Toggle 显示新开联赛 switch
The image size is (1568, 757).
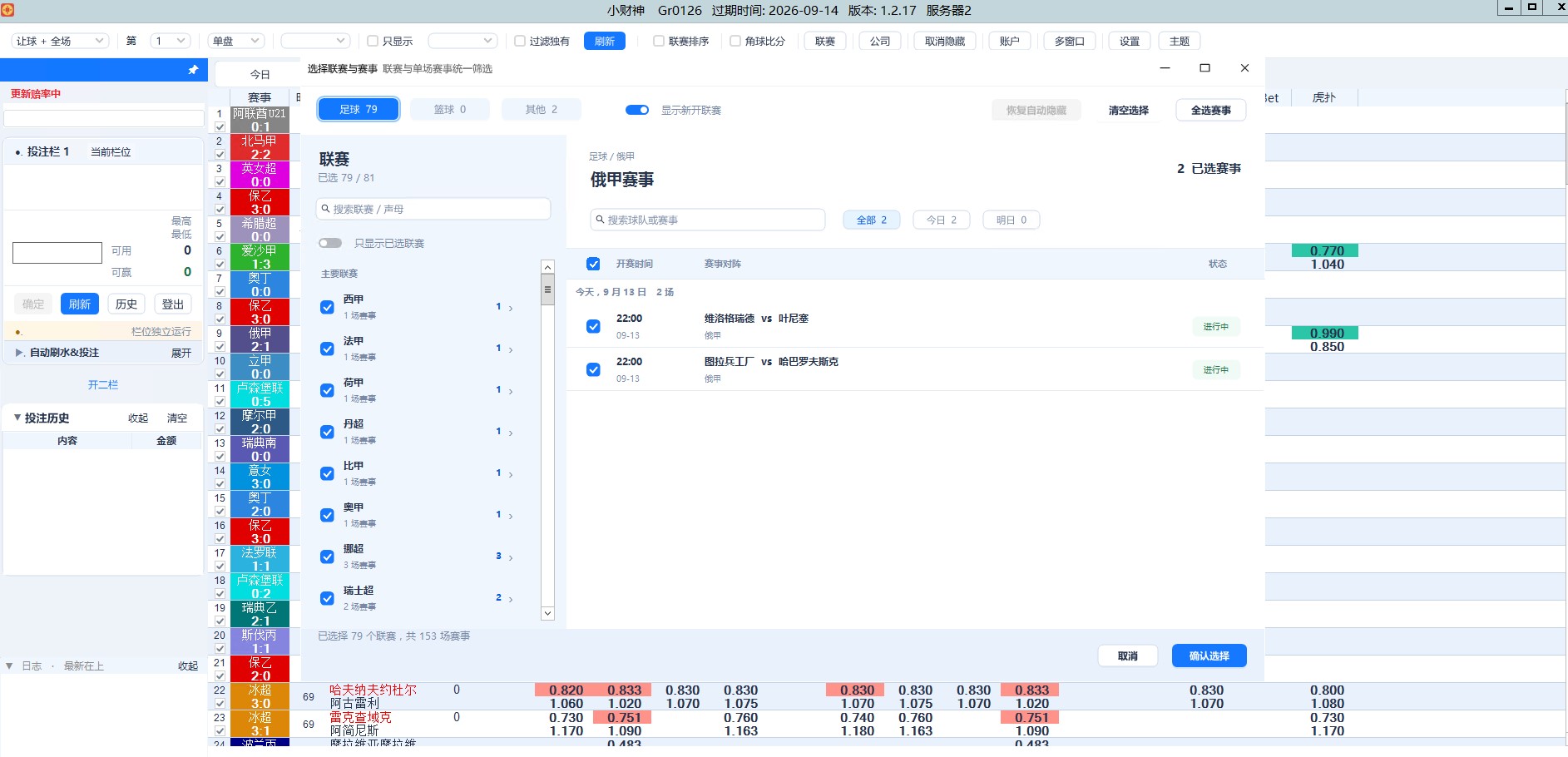coord(637,110)
